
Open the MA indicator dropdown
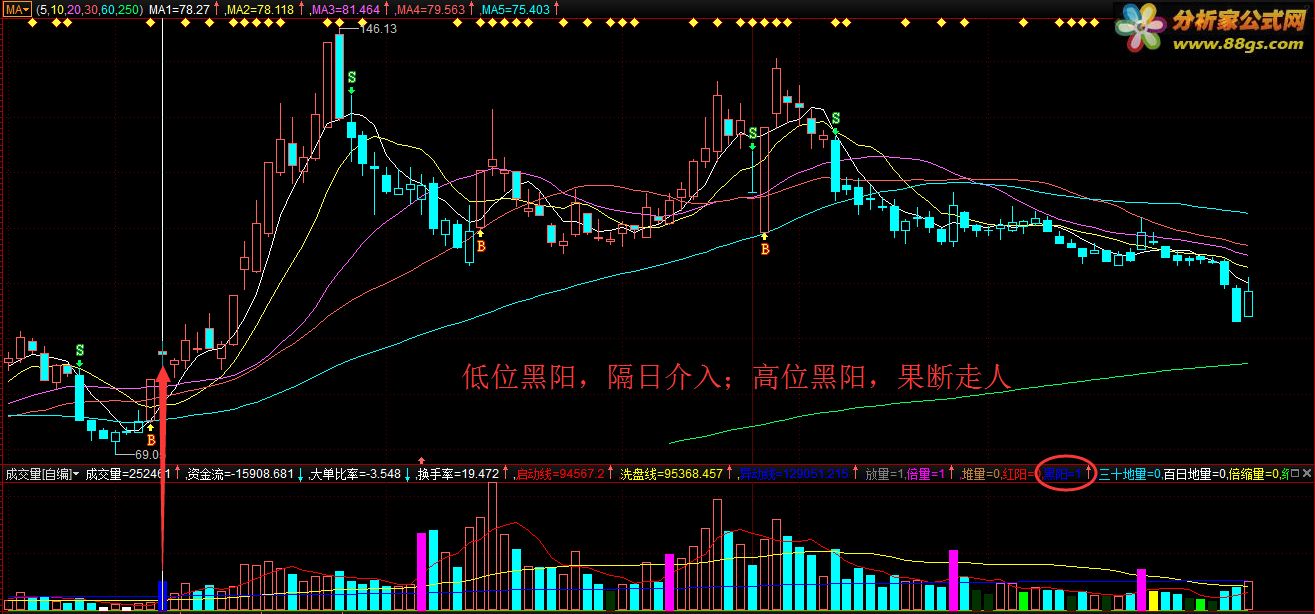[16, 9]
